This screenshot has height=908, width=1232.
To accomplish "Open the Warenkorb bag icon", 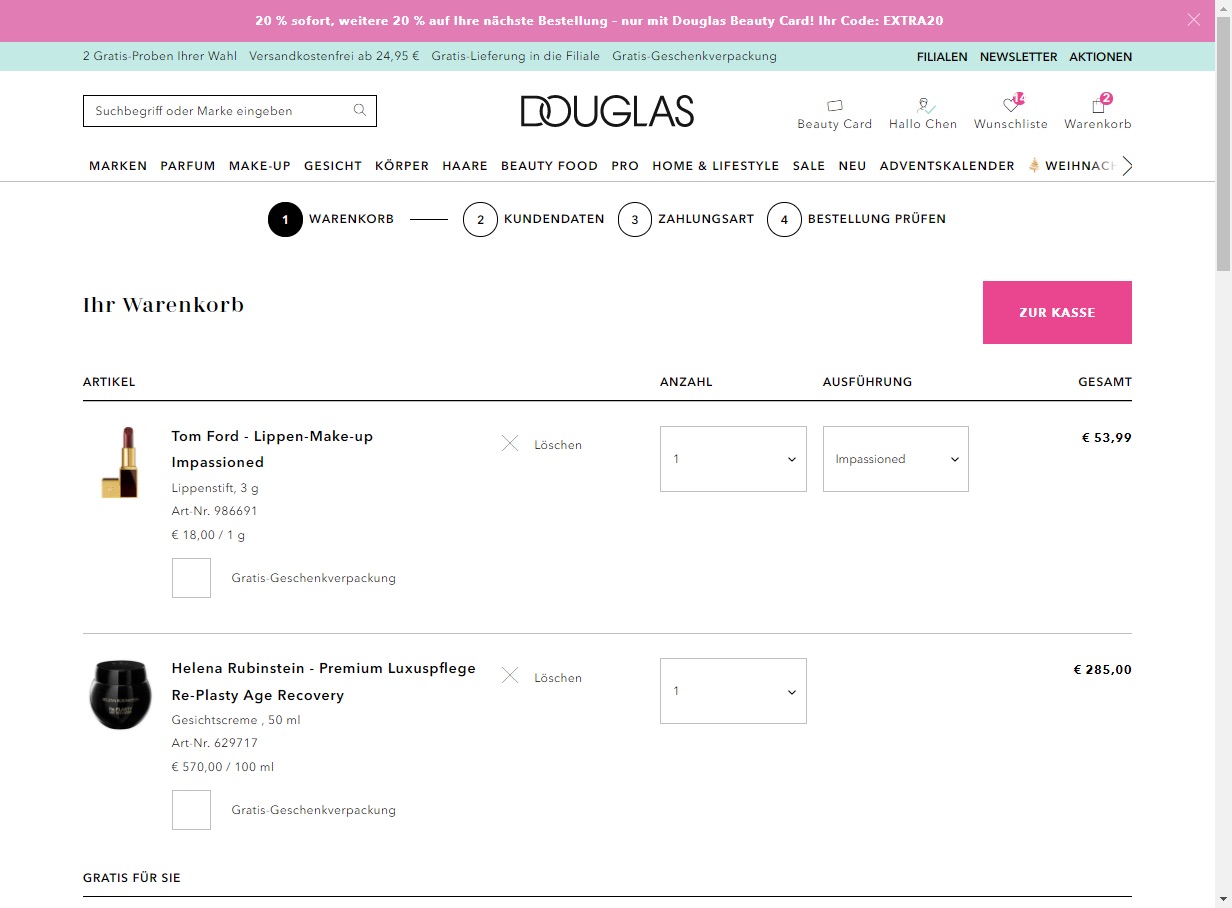I will (1099, 104).
